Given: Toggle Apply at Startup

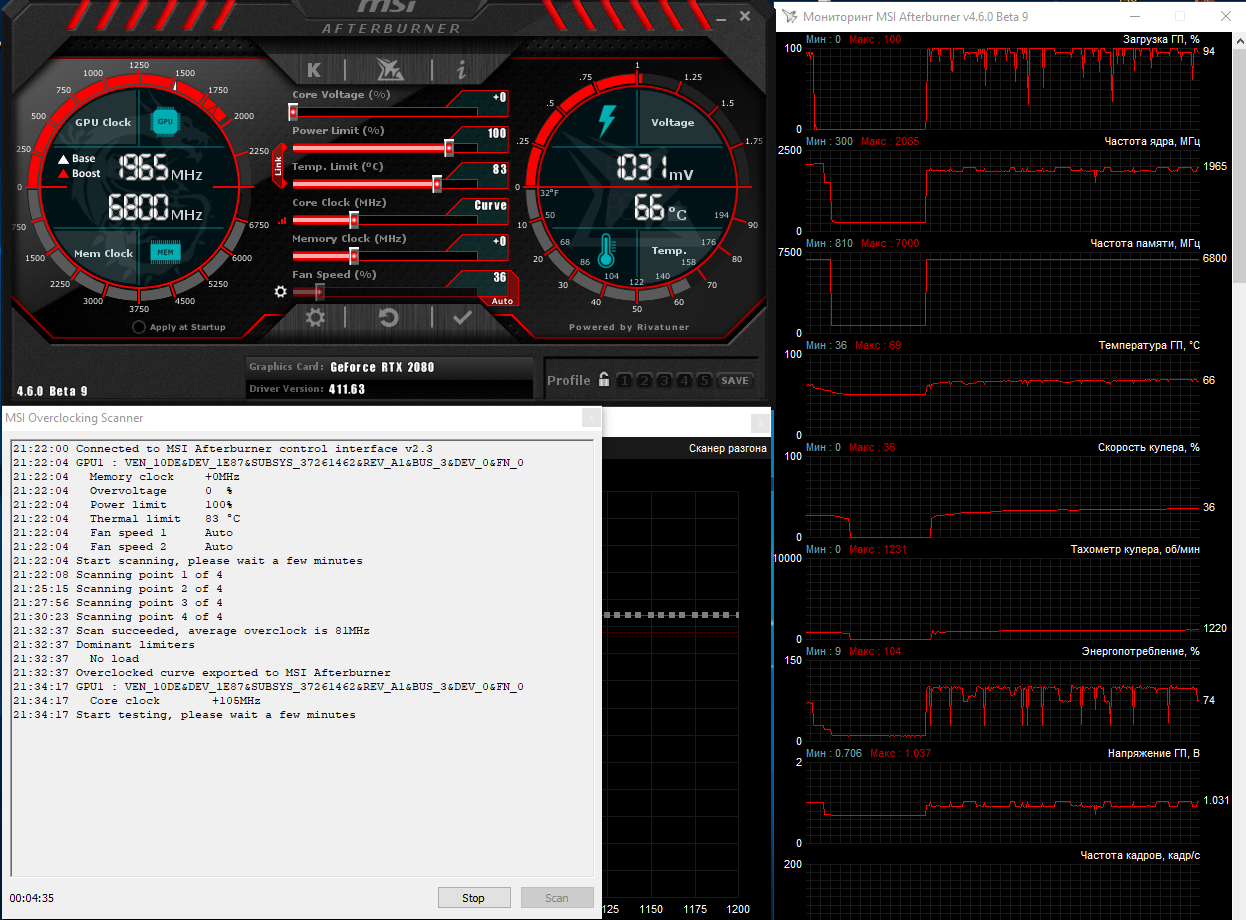Looking at the screenshot, I should click(x=139, y=327).
